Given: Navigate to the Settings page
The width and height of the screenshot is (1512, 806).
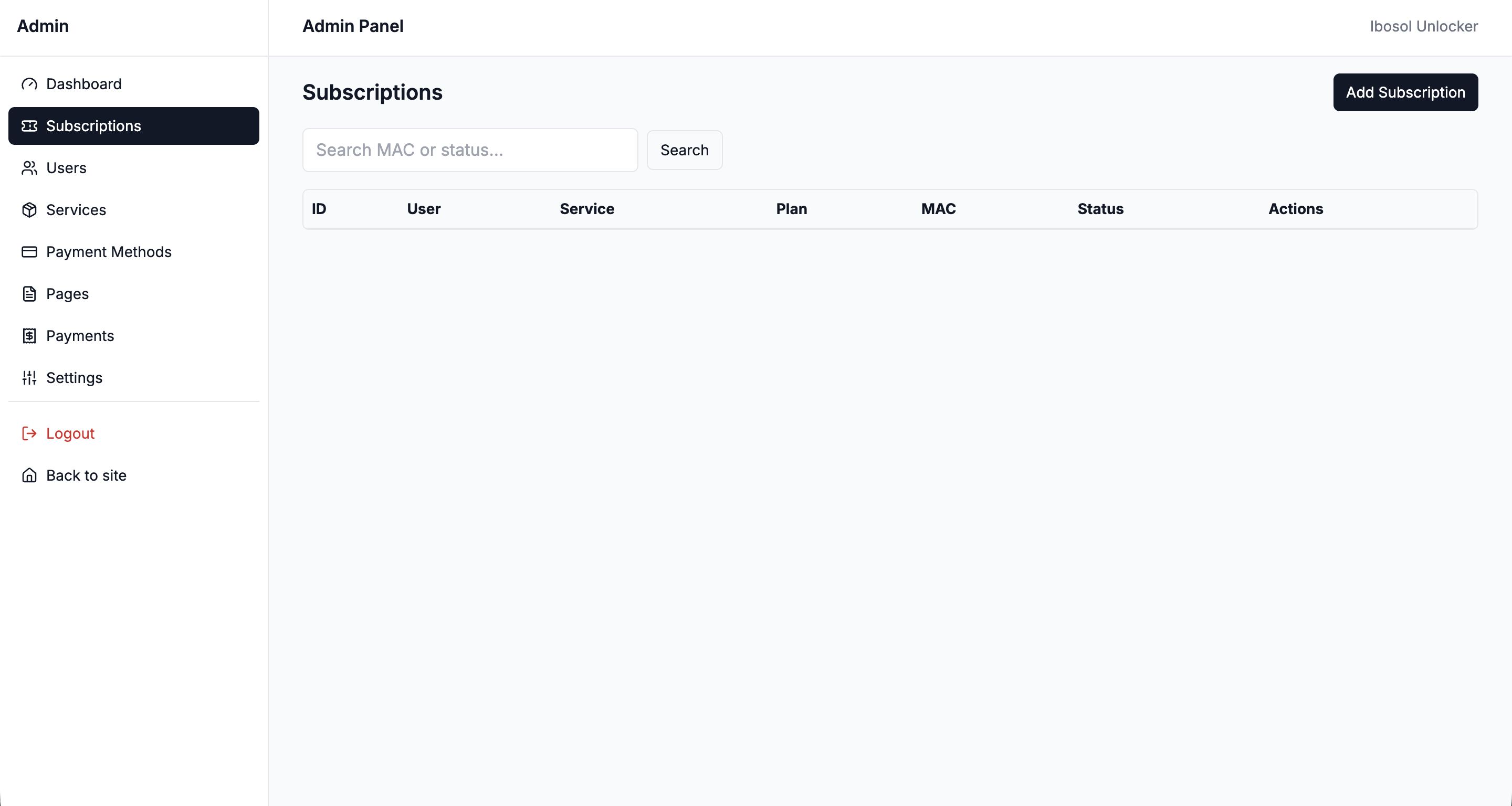Looking at the screenshot, I should [x=74, y=378].
